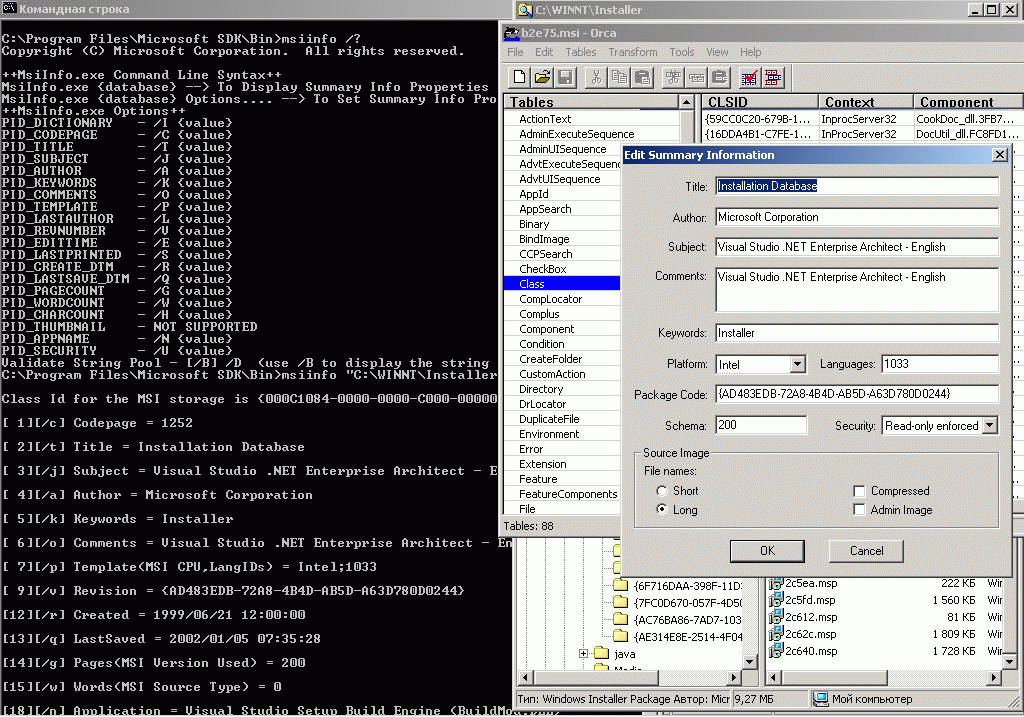Click the Open file toolbar icon in Orca
This screenshot has height=717, width=1024.
tap(542, 78)
